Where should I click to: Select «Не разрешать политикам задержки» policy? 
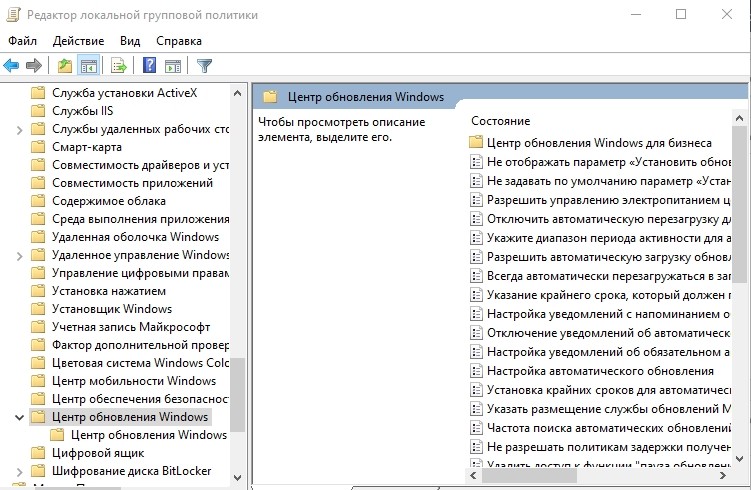[x=609, y=447]
